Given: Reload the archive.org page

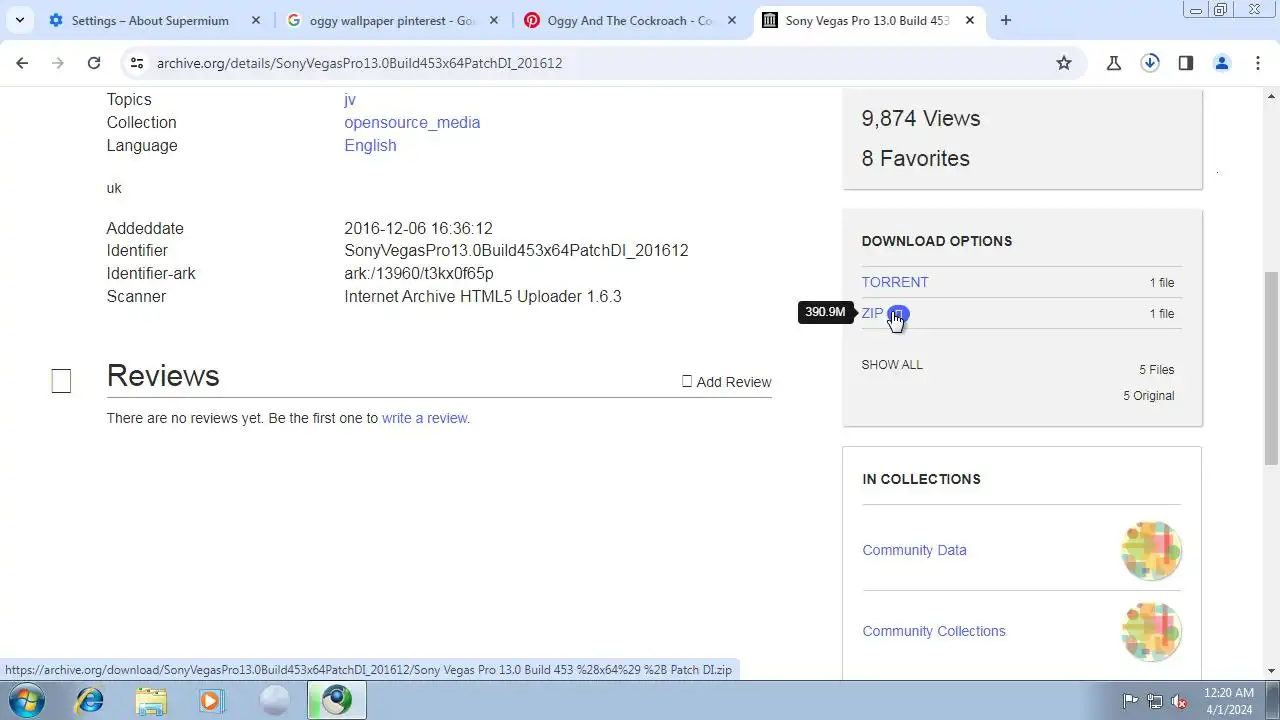Looking at the screenshot, I should point(94,63).
